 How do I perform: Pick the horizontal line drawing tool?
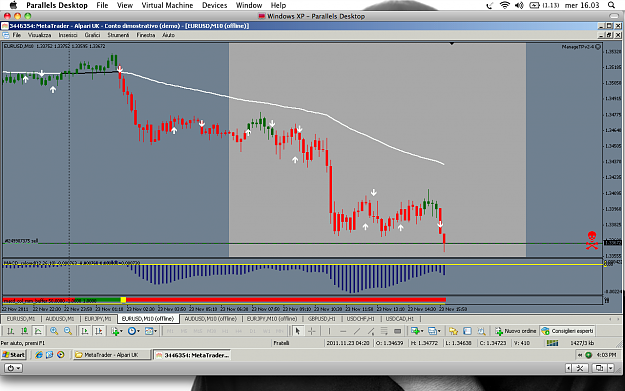point(343,331)
